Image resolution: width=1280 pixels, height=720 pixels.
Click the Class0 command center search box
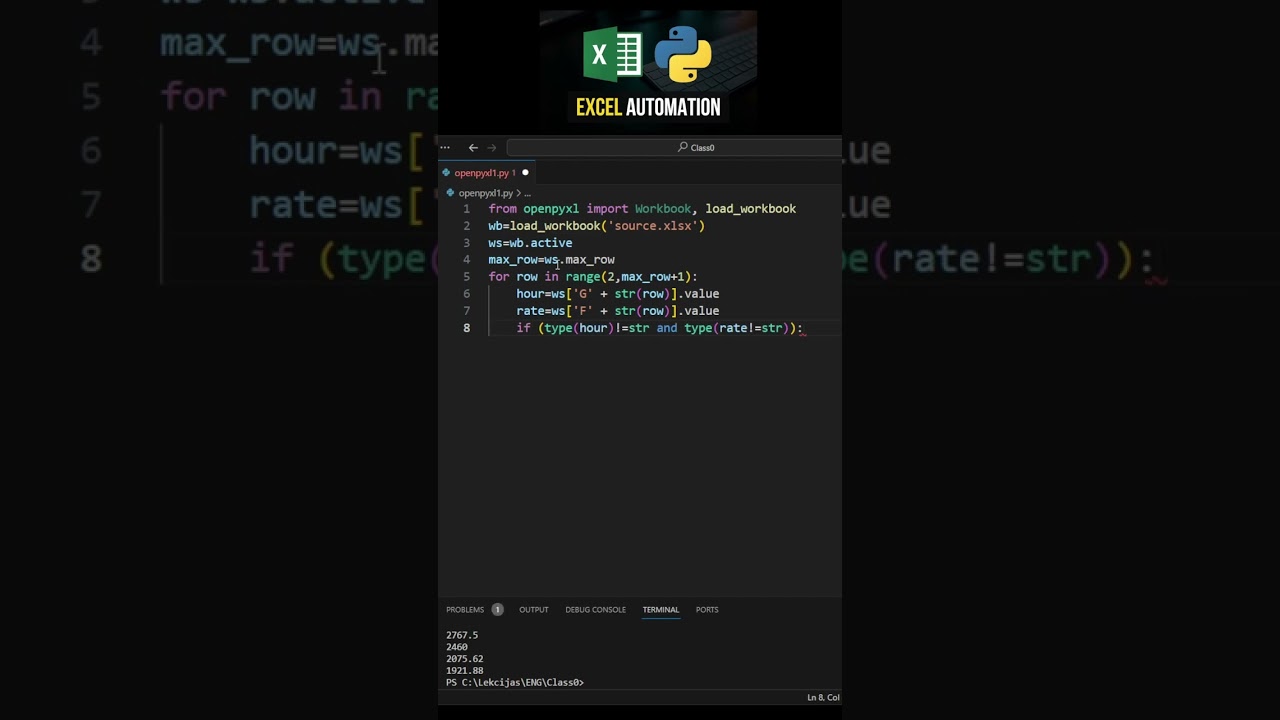pos(673,147)
